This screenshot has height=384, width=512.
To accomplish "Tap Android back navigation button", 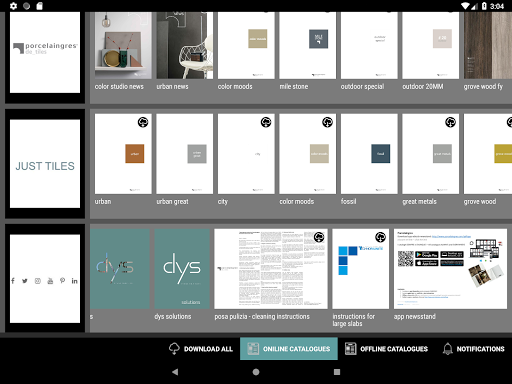I will 175,372.
